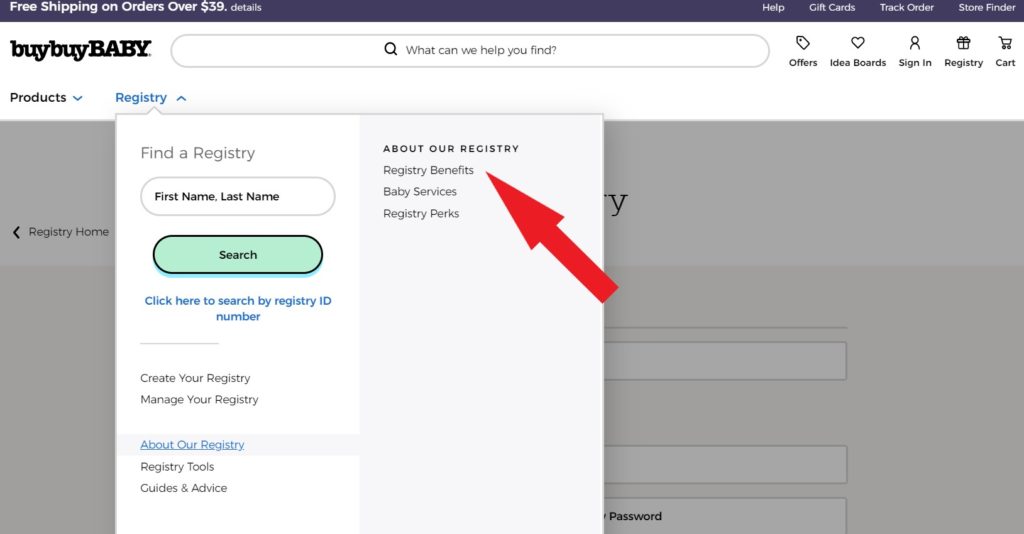Open the Registry gift icon
The width and height of the screenshot is (1024, 534).
963,43
